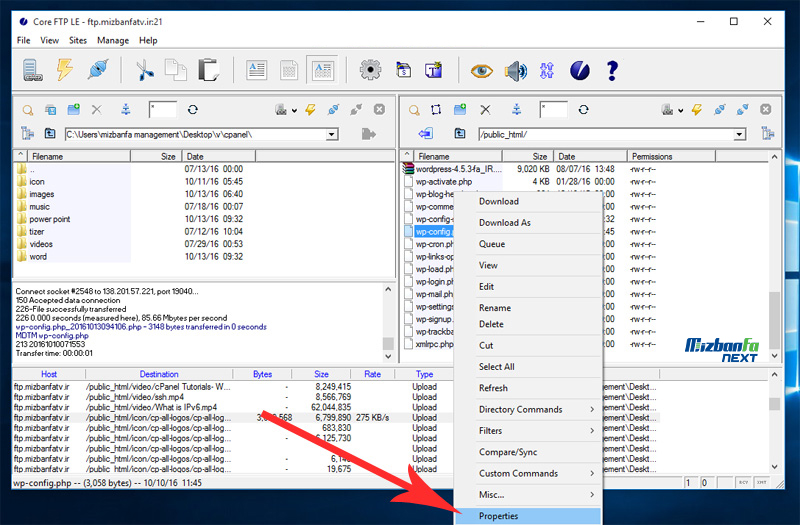The height and width of the screenshot is (525, 800).
Task: Sort the queue by Rate column
Action: [372, 374]
